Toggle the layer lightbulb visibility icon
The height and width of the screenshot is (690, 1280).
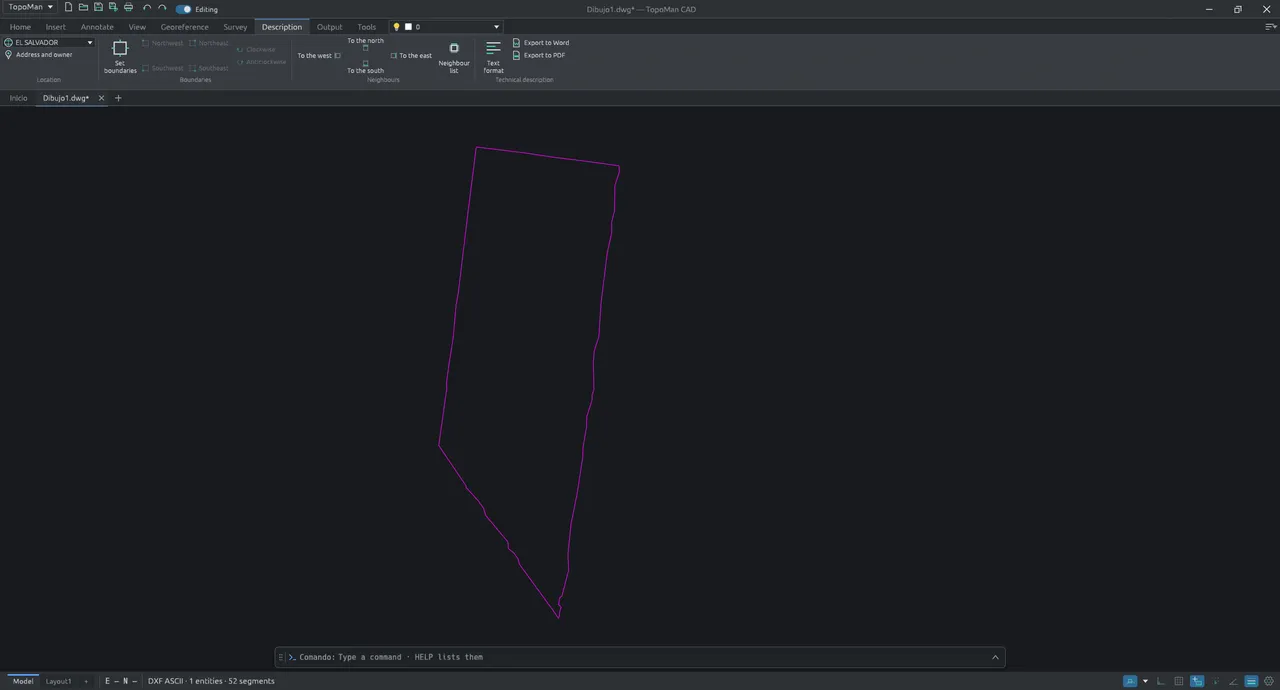point(396,27)
